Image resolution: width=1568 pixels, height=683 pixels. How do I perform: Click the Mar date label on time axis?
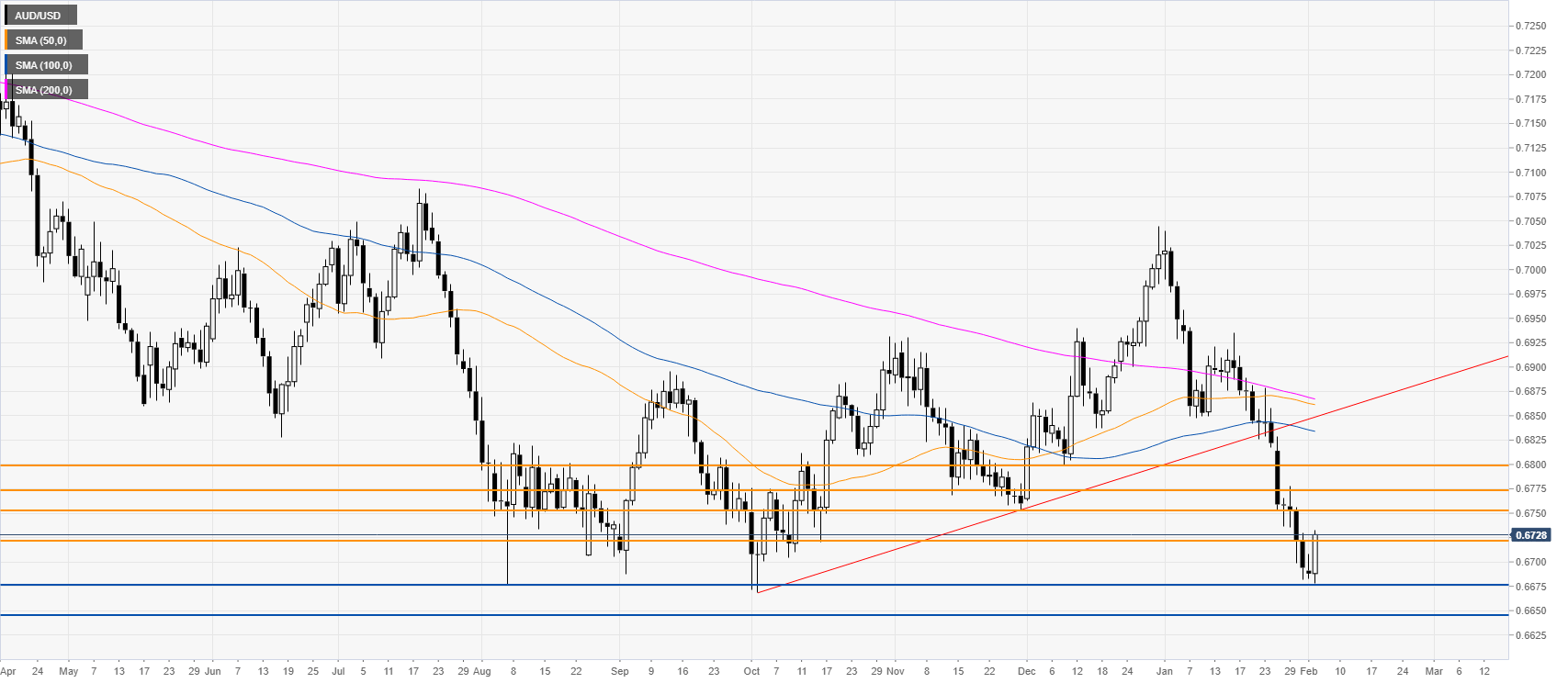(1433, 671)
